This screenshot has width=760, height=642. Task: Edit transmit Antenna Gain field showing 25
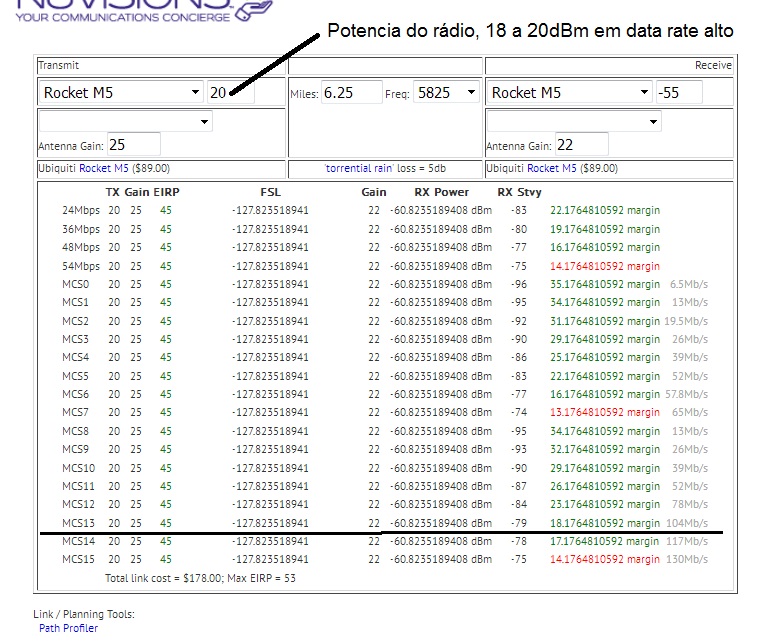tap(133, 144)
